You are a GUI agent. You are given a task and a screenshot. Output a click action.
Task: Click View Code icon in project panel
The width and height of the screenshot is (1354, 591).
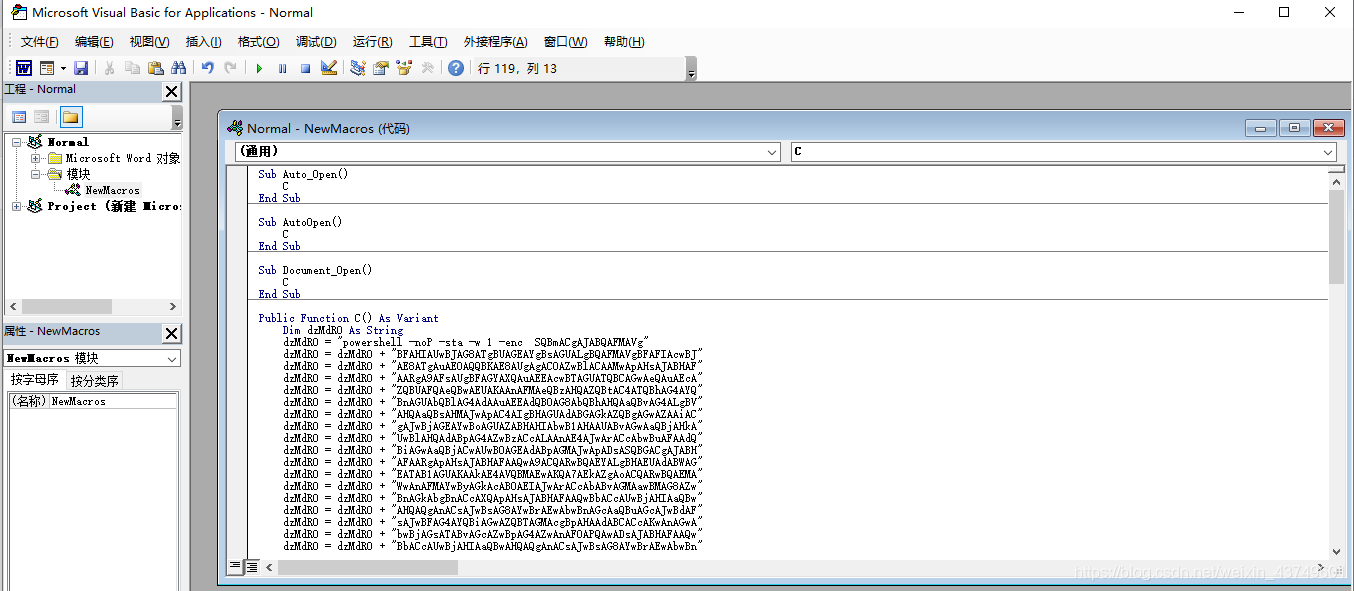(x=19, y=117)
